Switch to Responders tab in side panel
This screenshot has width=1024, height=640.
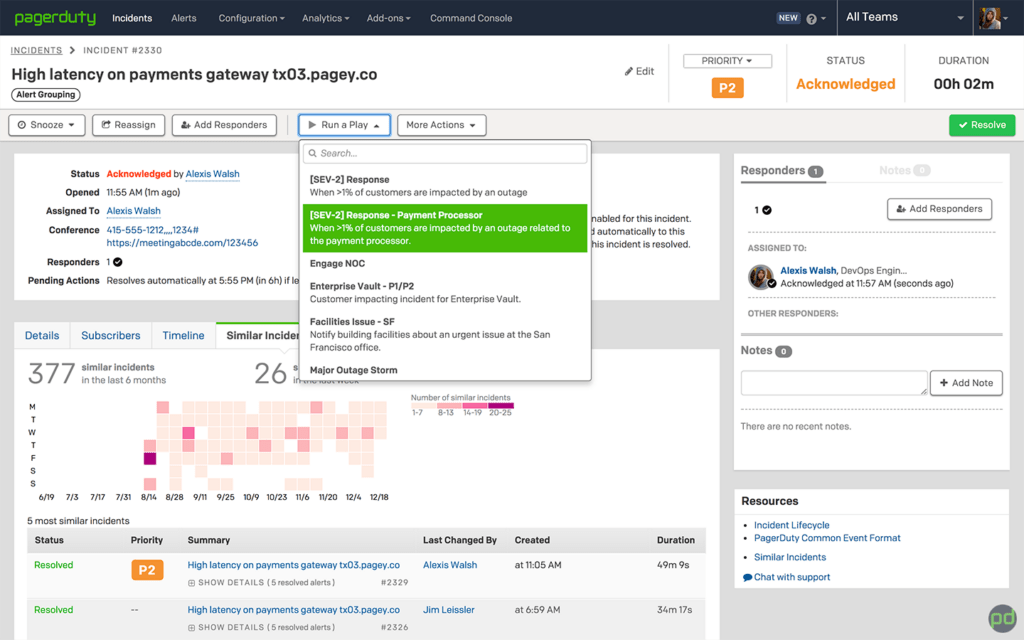coord(782,170)
